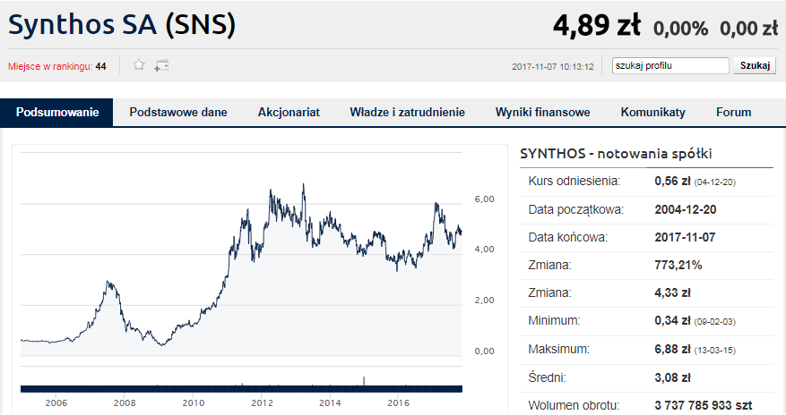Viewport: 786px width, 415px height.
Task: Click the 2012 label on chart axis
Action: [262, 402]
